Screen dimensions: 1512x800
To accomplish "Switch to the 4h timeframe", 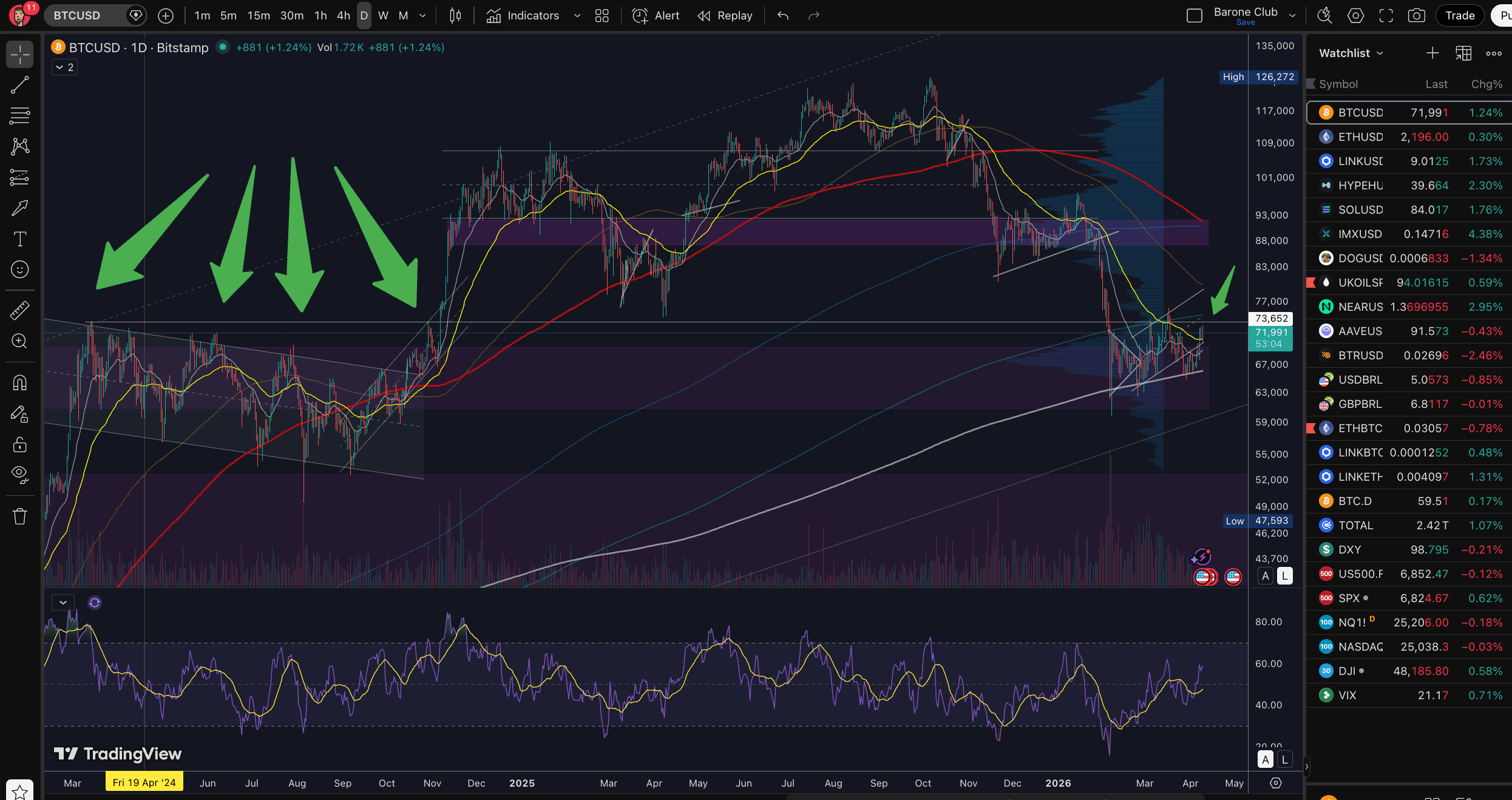I will pos(343,16).
